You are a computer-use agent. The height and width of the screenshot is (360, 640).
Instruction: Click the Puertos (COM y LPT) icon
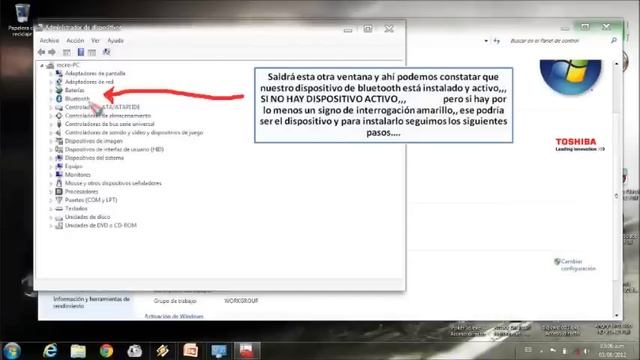pos(59,200)
